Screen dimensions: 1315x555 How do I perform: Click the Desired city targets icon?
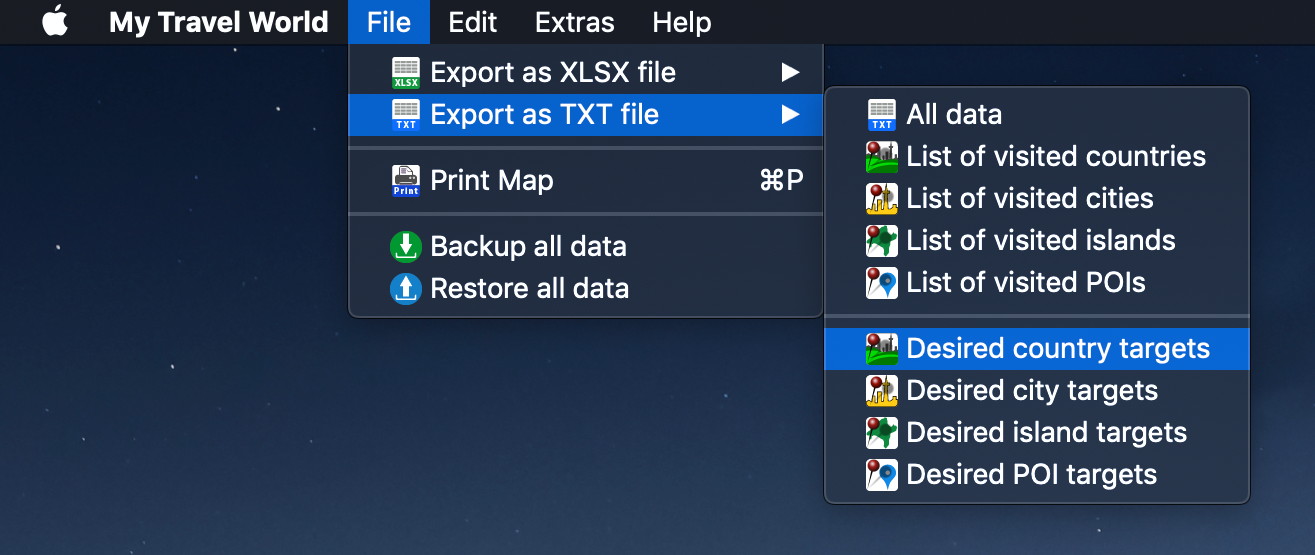point(882,391)
